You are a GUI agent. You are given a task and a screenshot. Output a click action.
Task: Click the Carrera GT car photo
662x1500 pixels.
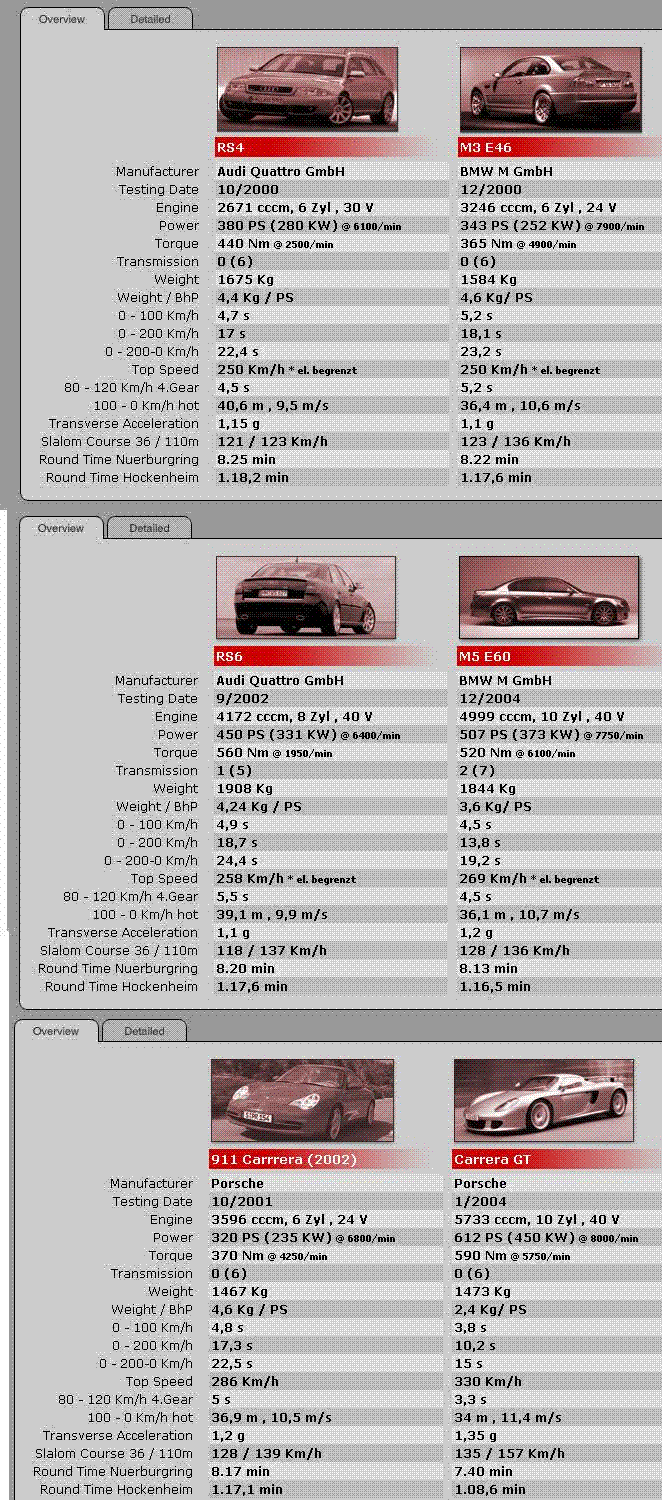(x=544, y=1101)
